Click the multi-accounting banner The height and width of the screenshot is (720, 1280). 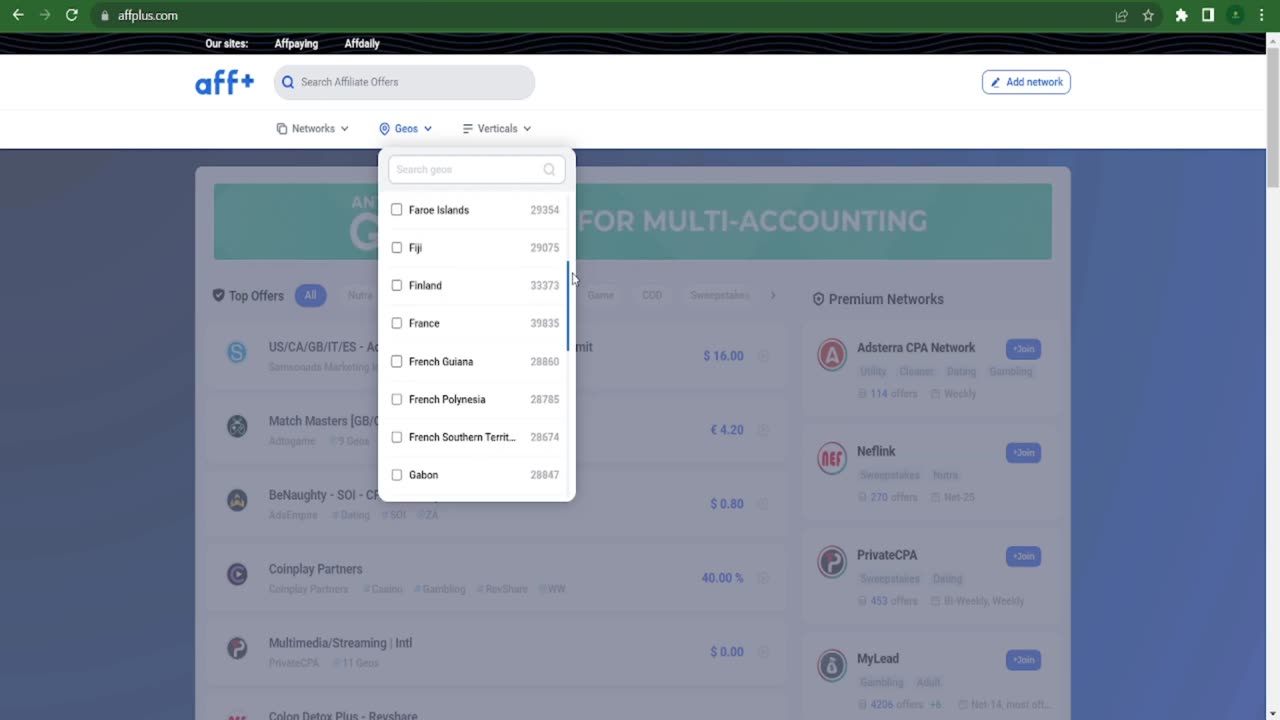(632, 221)
